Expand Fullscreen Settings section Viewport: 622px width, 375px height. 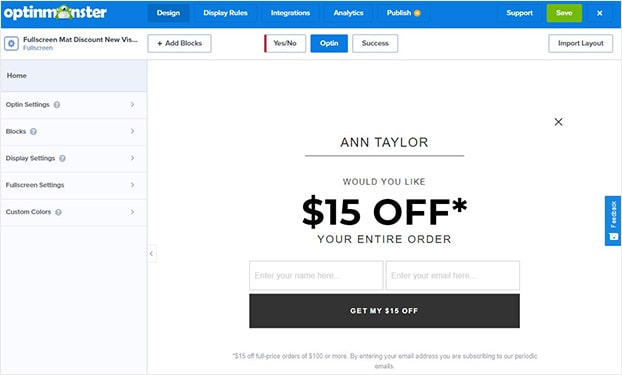tap(73, 185)
